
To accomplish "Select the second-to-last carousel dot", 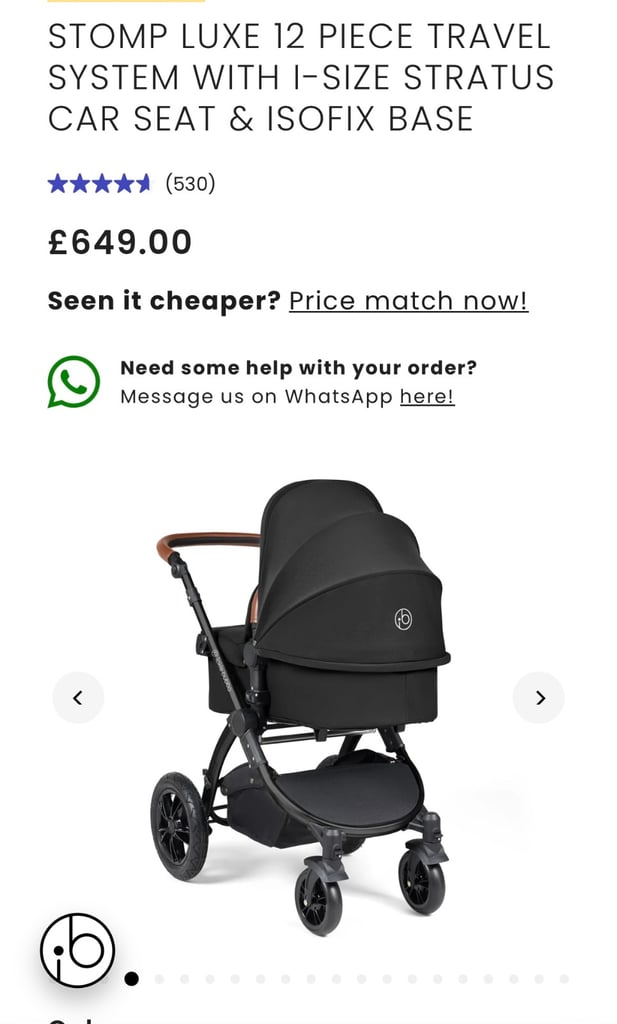I will click(539, 979).
